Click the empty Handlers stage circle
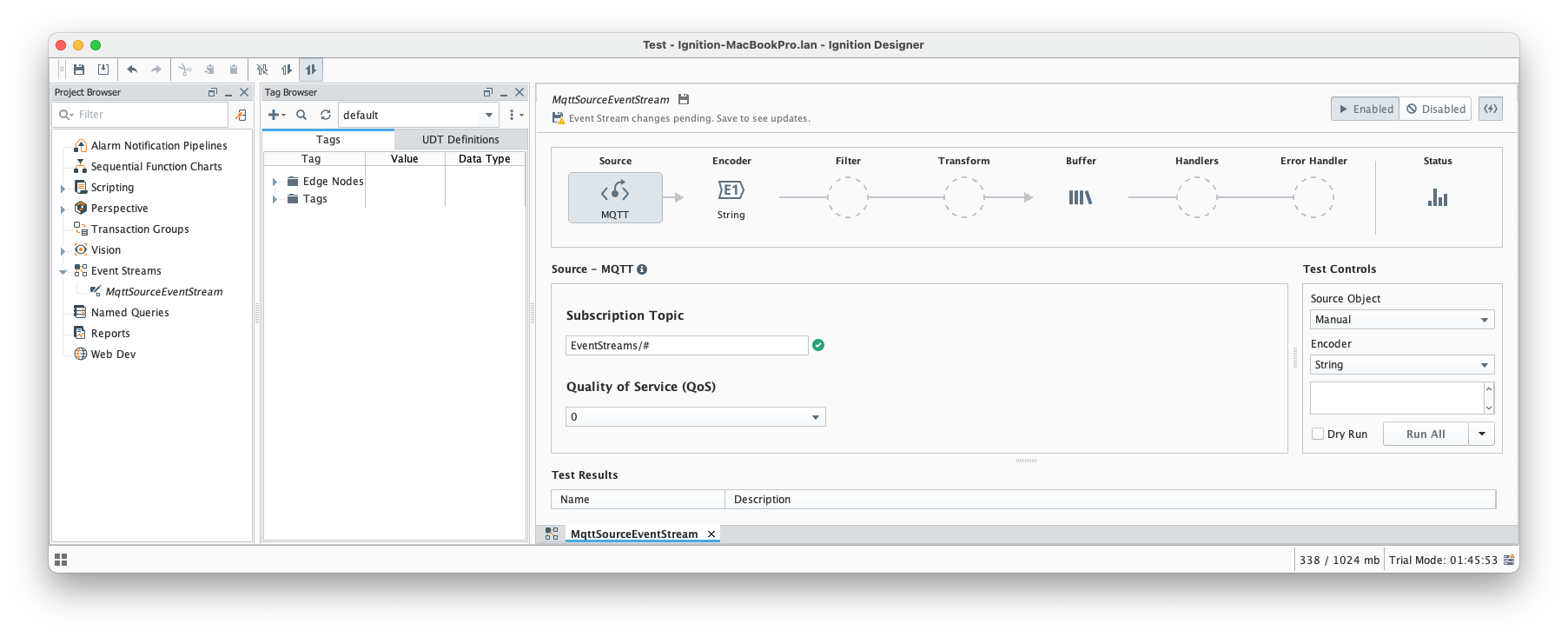Viewport: 1568px width, 637px height. point(1197,197)
